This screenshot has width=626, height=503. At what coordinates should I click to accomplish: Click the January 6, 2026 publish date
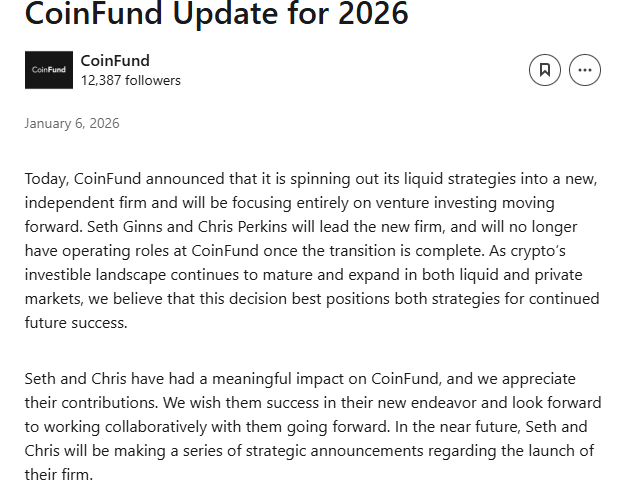click(72, 124)
